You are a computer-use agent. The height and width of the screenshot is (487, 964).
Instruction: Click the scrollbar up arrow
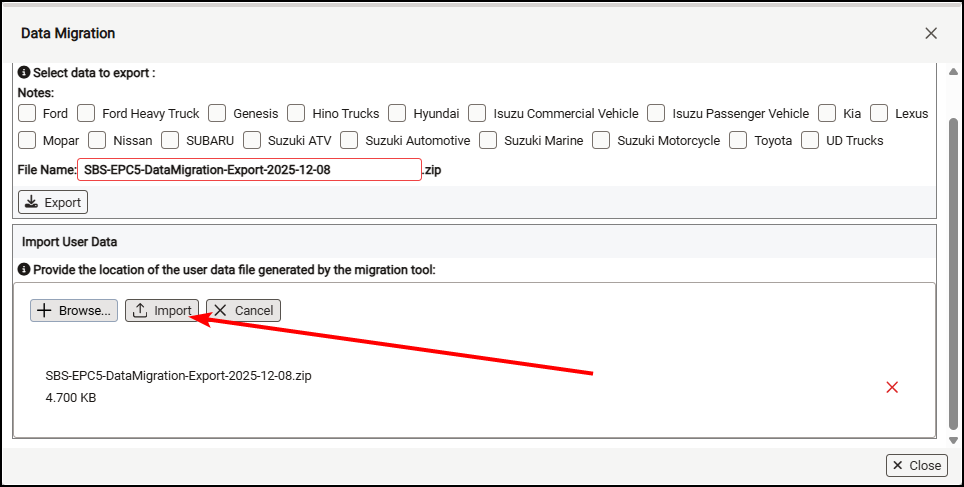(x=953, y=69)
